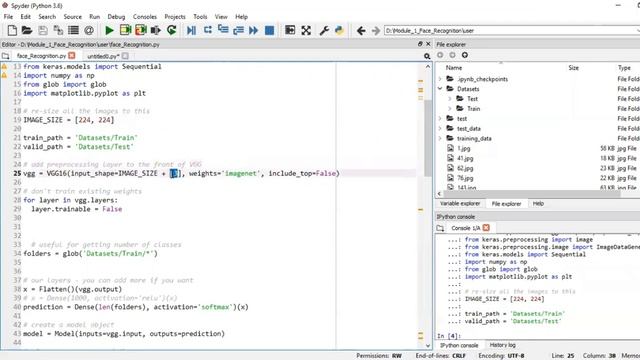Select the 41.jpg file
The height and width of the screenshot is (360, 640).
click(465, 158)
